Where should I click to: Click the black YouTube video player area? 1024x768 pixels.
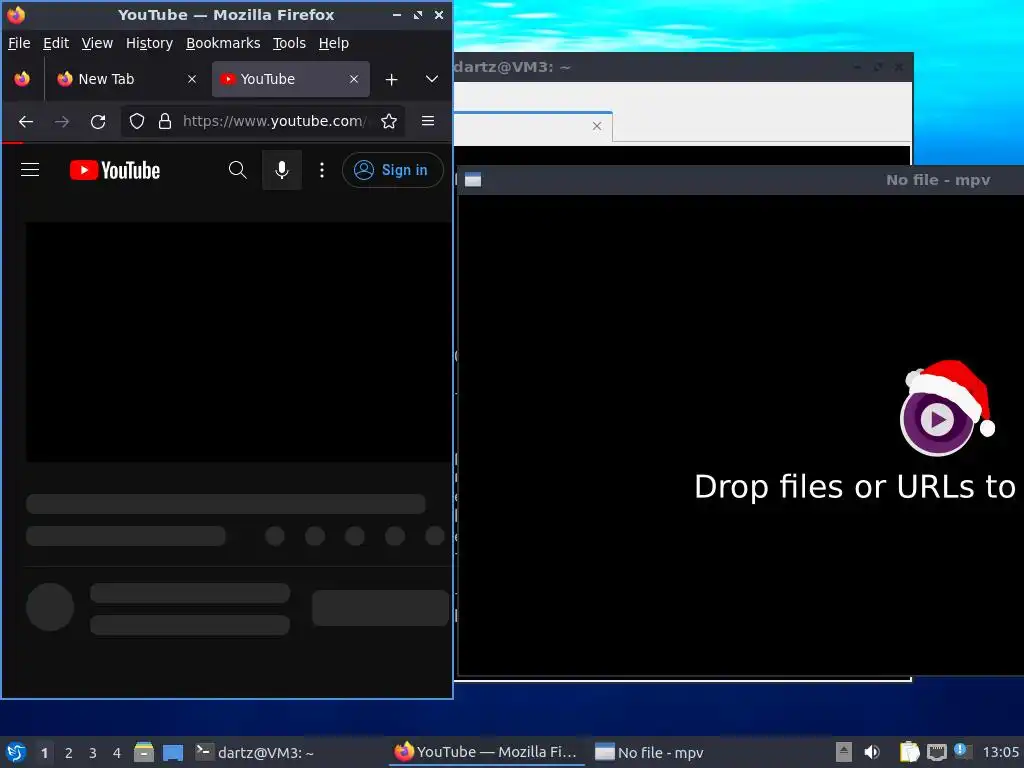pos(238,342)
